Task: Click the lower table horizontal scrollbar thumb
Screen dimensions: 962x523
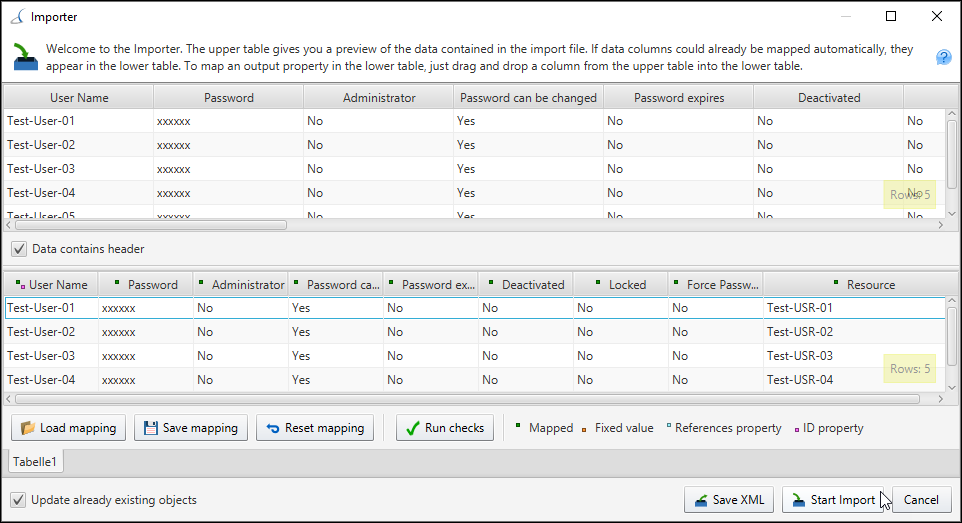Action: point(468,399)
